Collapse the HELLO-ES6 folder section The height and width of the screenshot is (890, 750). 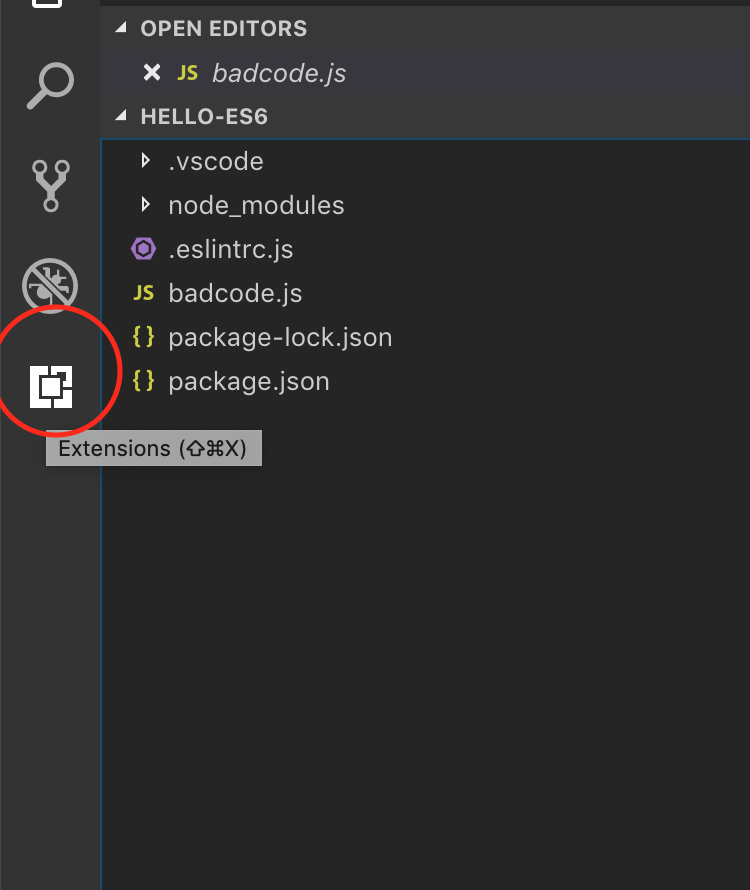(x=121, y=116)
